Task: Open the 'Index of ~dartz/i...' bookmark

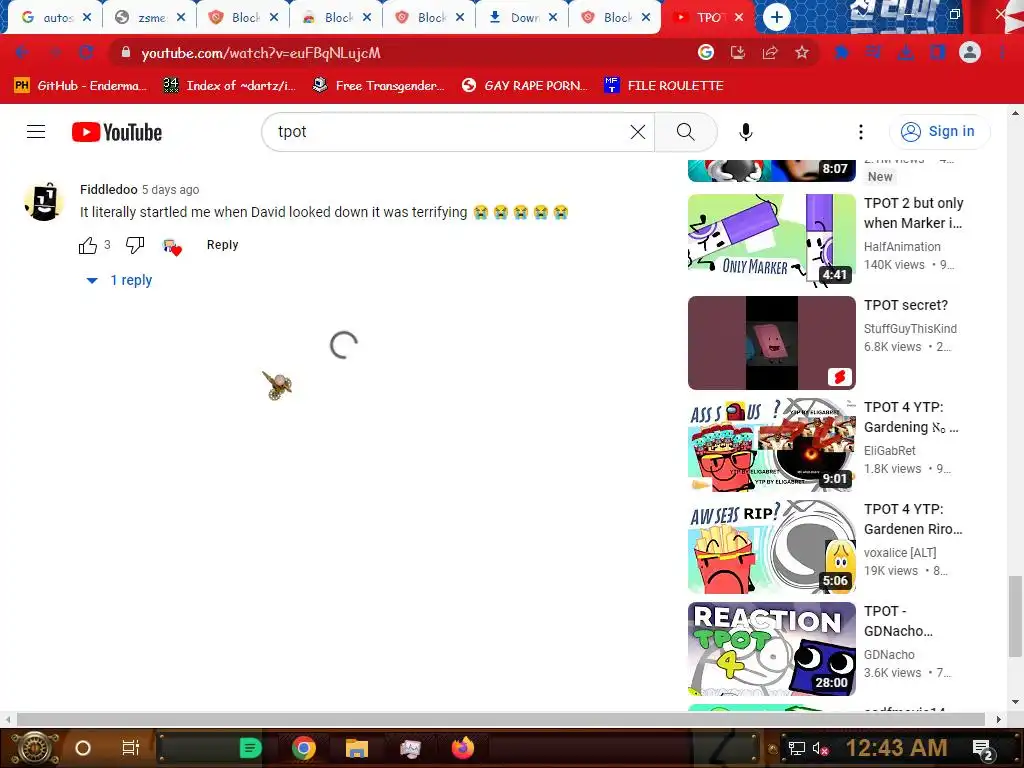Action: tap(229, 86)
